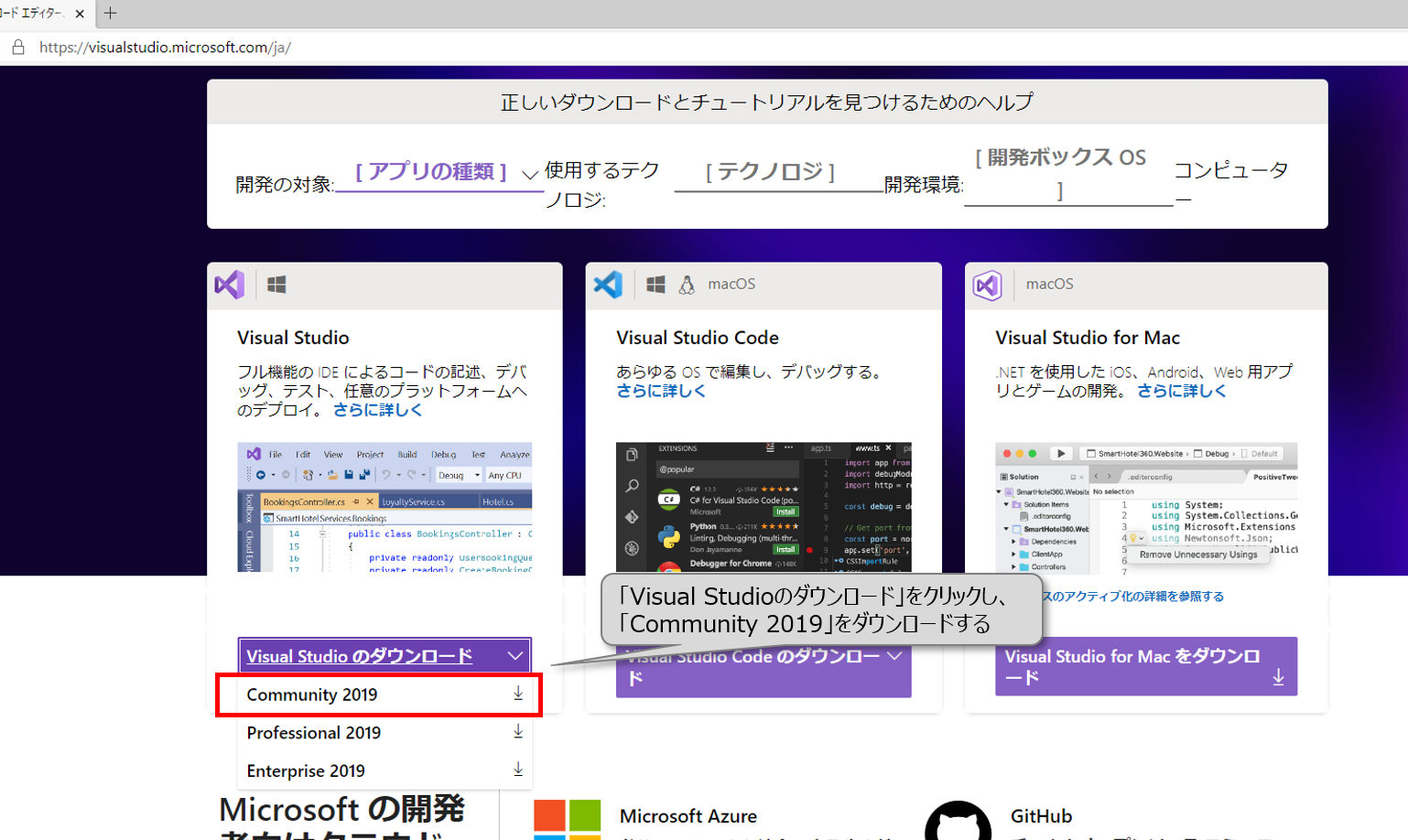
Task: Click the 正しいダウンロードとチュートリアル help heading
Action: click(x=767, y=102)
